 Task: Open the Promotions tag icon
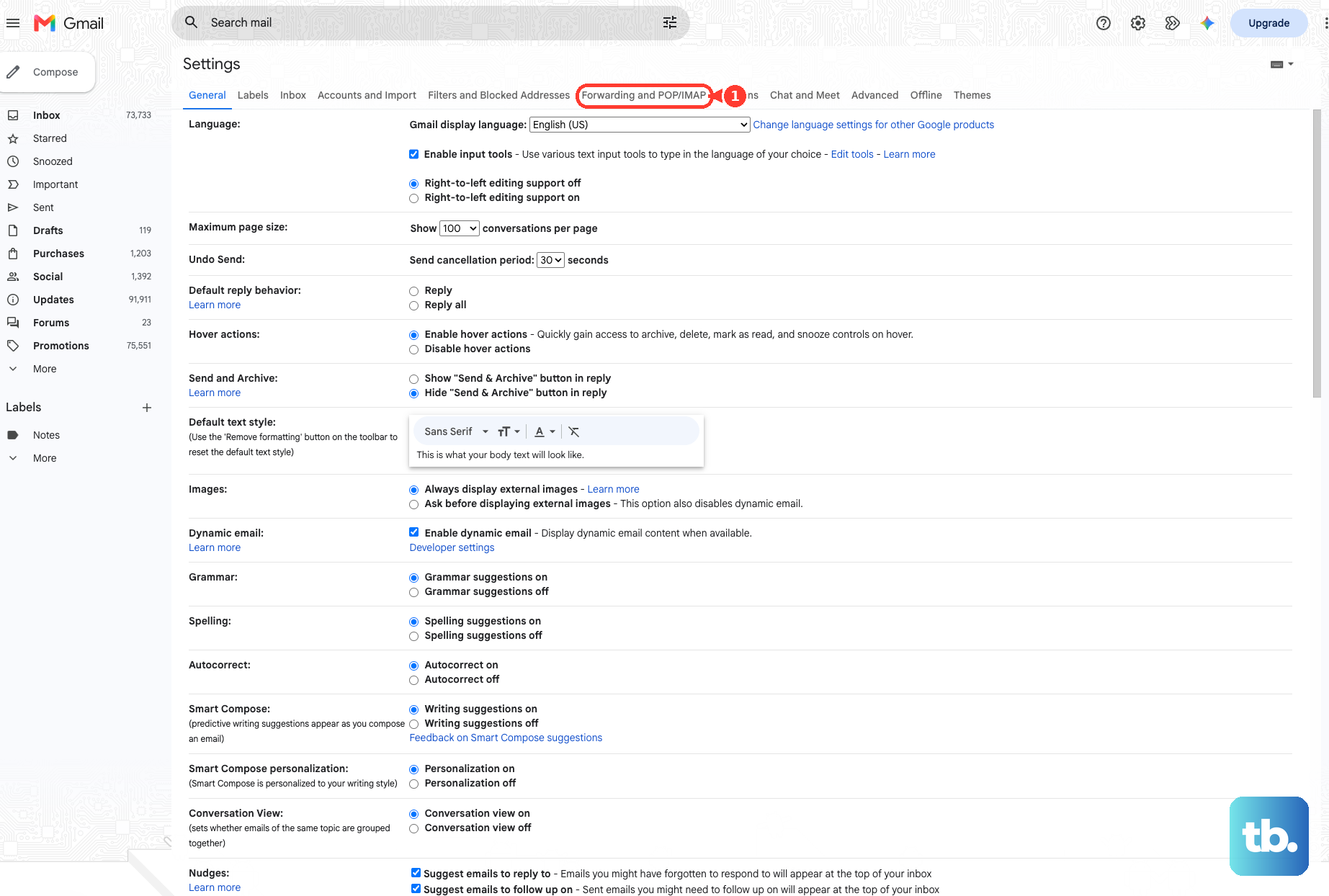point(13,346)
